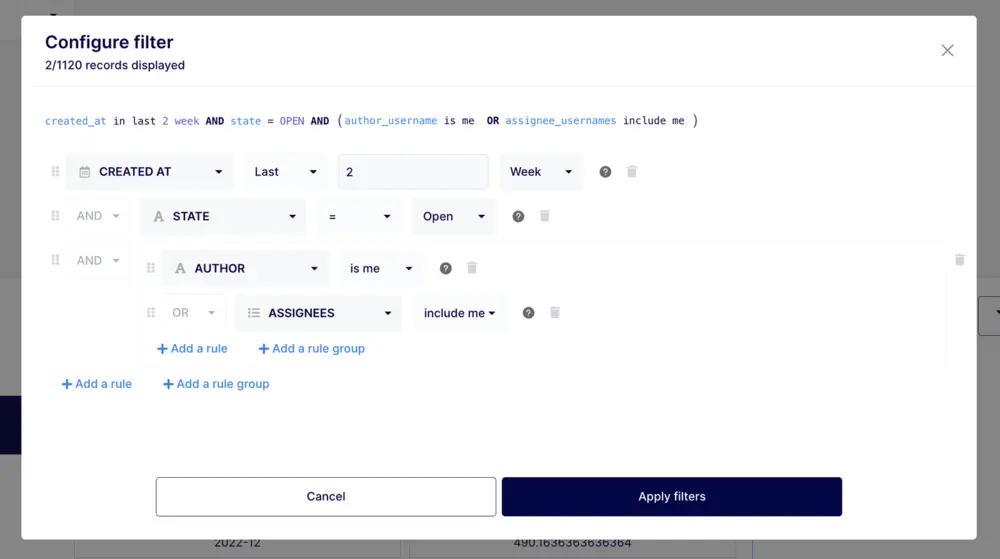The image size is (1000, 559).
Task: Click the 'Configure filter' heading
Action: pos(109,42)
